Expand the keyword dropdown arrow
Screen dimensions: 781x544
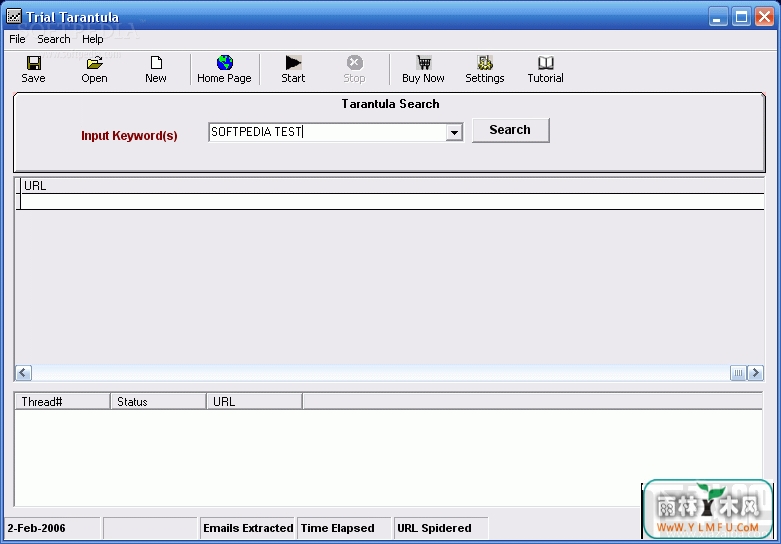[x=454, y=133]
